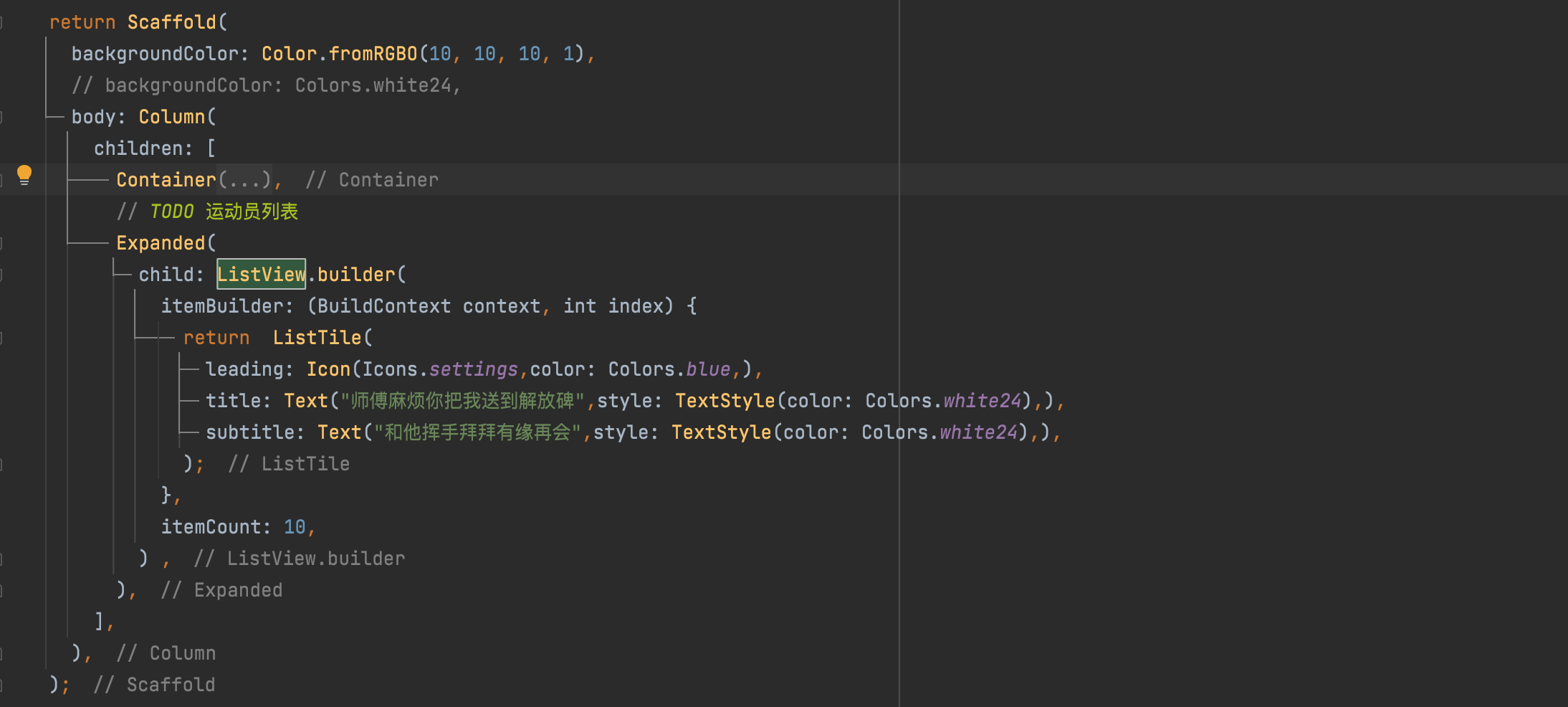Viewport: 1568px width, 707px height.
Task: Click 'Scaffold(' on the first return line
Action: click(x=177, y=22)
